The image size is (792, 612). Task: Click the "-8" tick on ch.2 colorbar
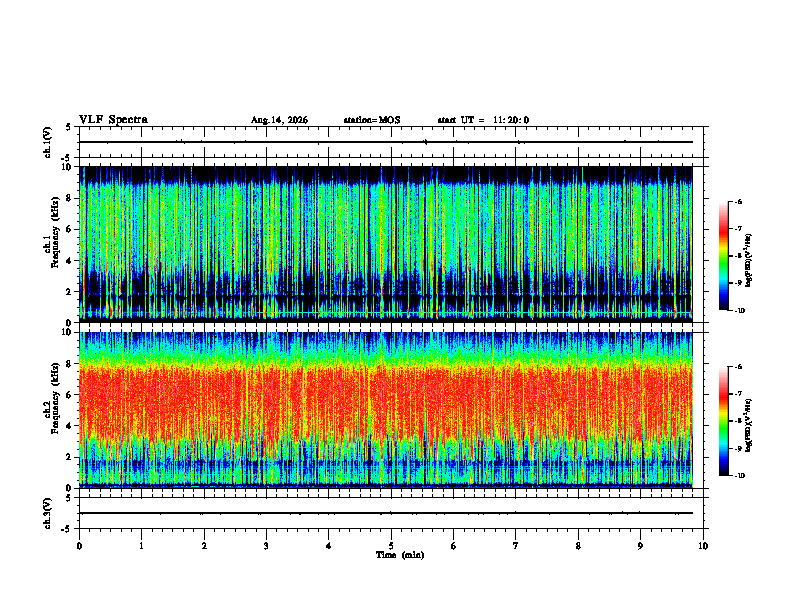click(x=739, y=421)
